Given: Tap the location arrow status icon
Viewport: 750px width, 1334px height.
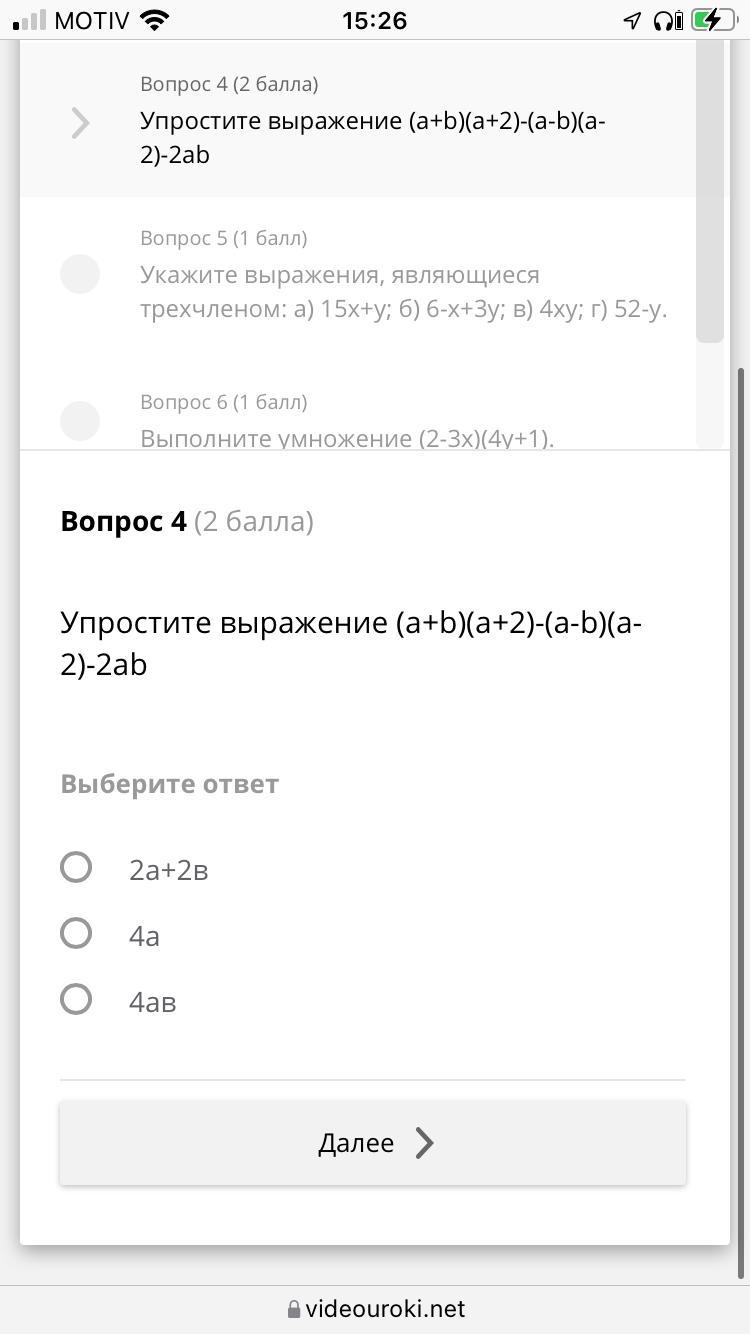Looking at the screenshot, I should coord(631,20).
